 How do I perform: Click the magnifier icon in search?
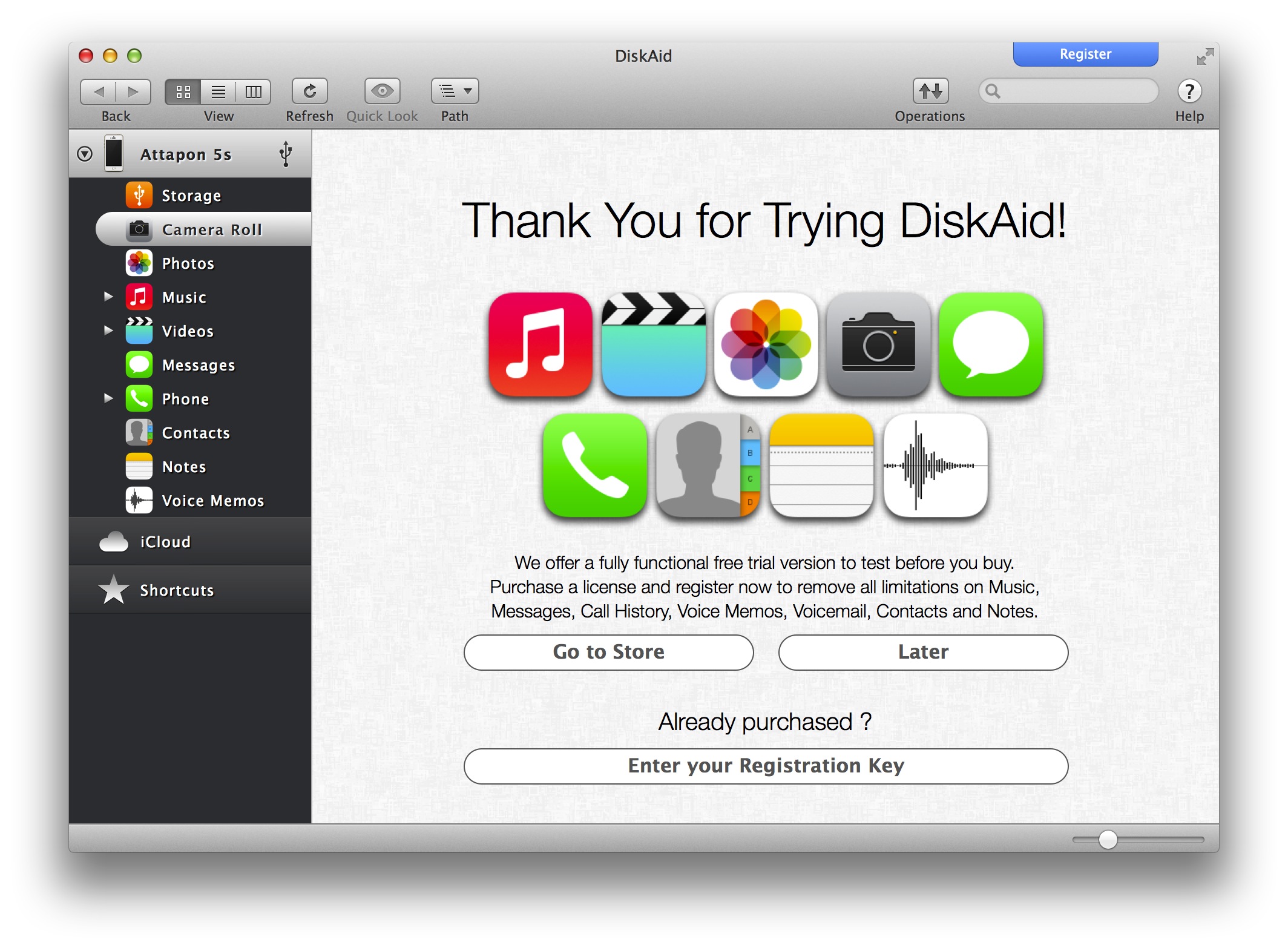[x=993, y=91]
